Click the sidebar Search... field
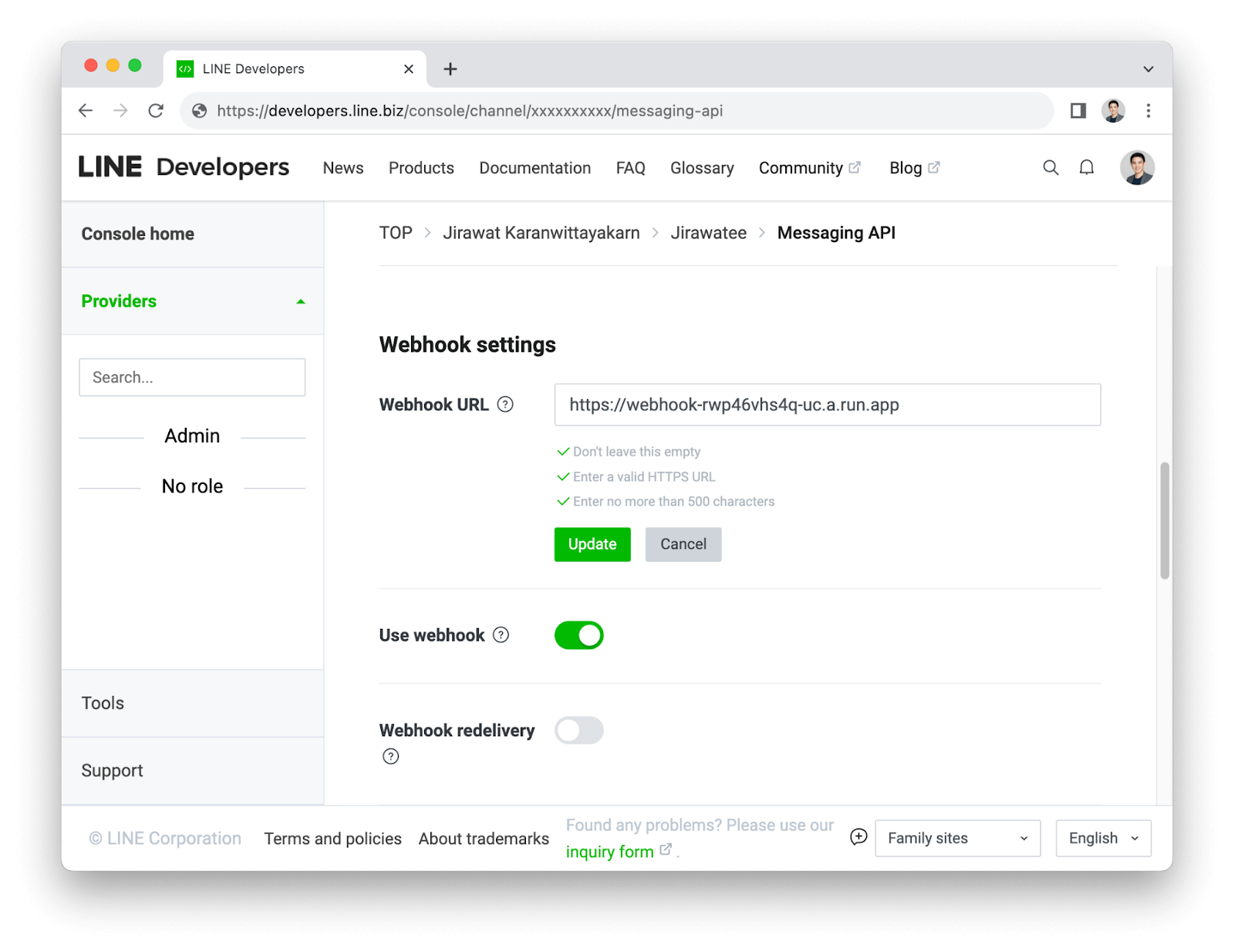Viewport: 1234px width, 952px height. pyautogui.click(x=192, y=377)
